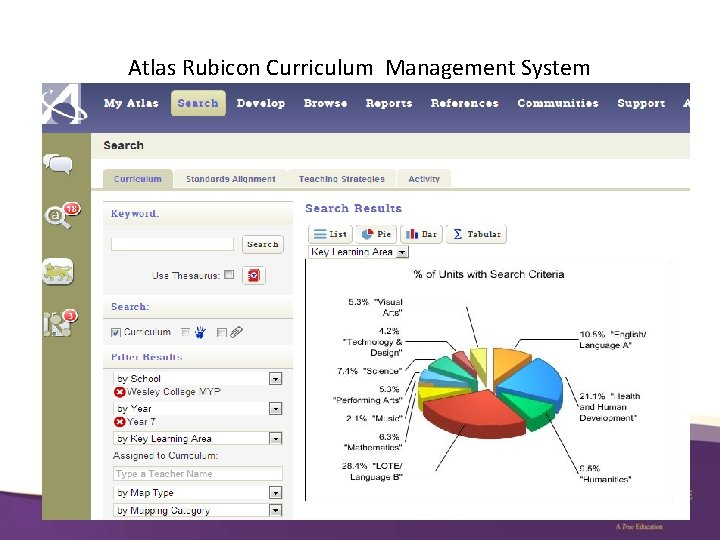720x540 pixels.
Task: Open Key Learning Area chart dropdown
Action: [x=359, y=252]
